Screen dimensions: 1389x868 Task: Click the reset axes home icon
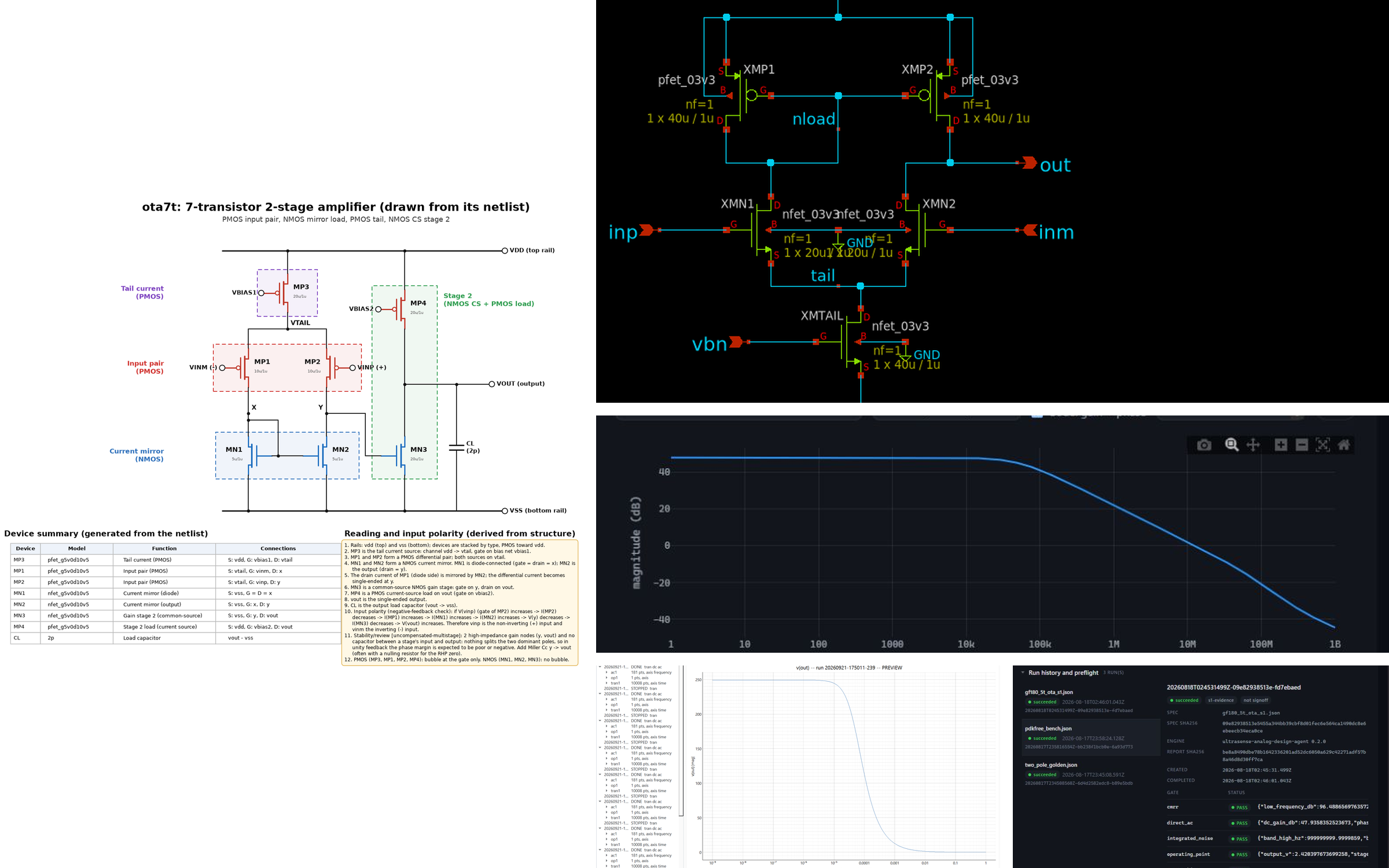coord(1344,444)
